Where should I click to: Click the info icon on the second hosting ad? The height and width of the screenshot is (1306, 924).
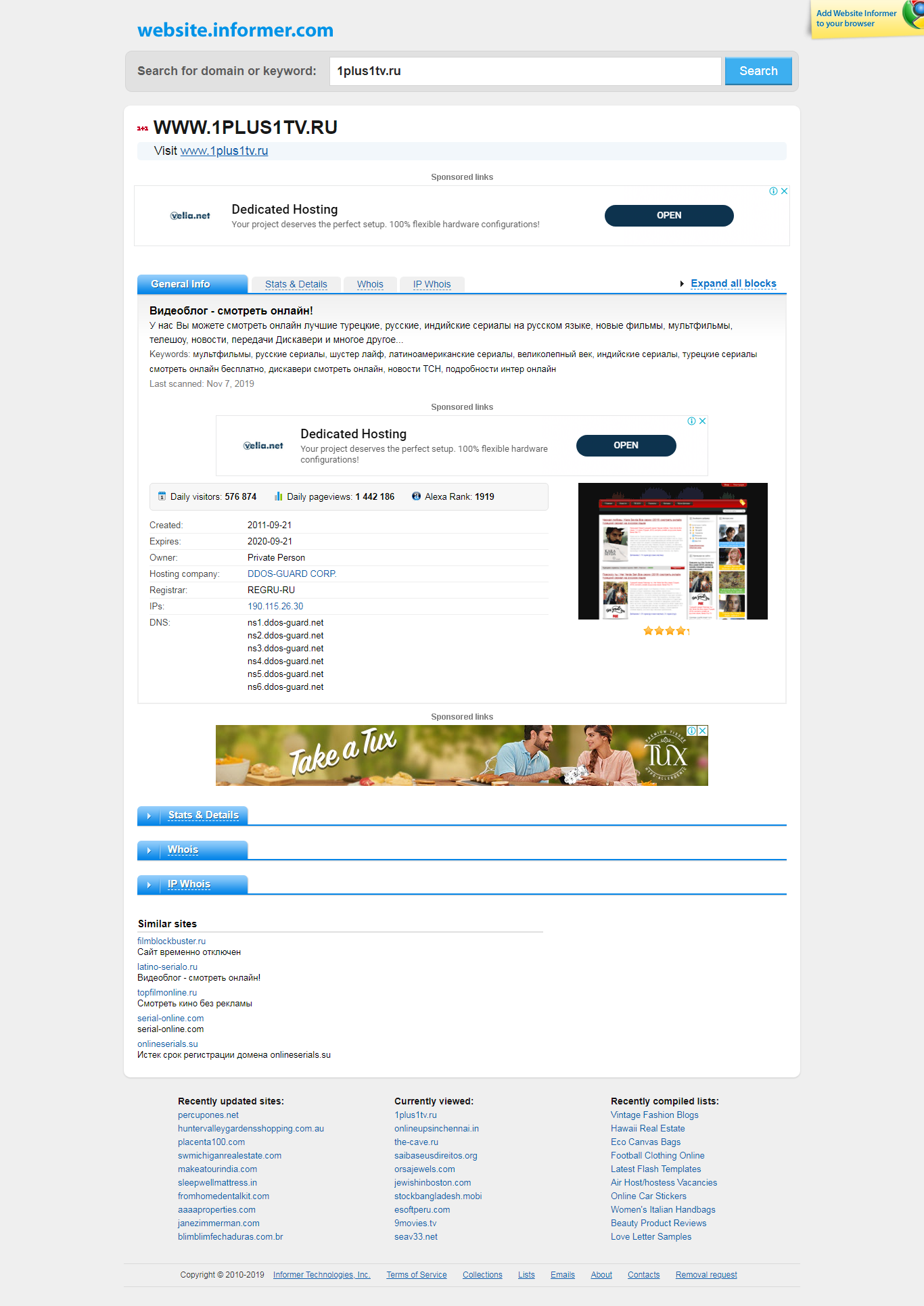691,421
